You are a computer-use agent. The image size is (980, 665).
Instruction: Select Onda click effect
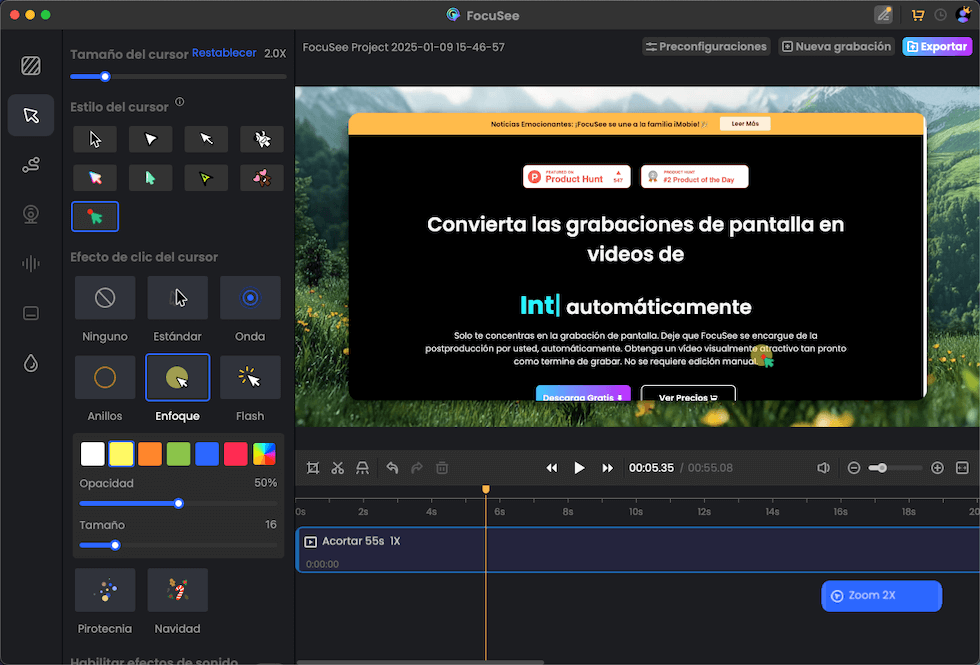click(250, 298)
